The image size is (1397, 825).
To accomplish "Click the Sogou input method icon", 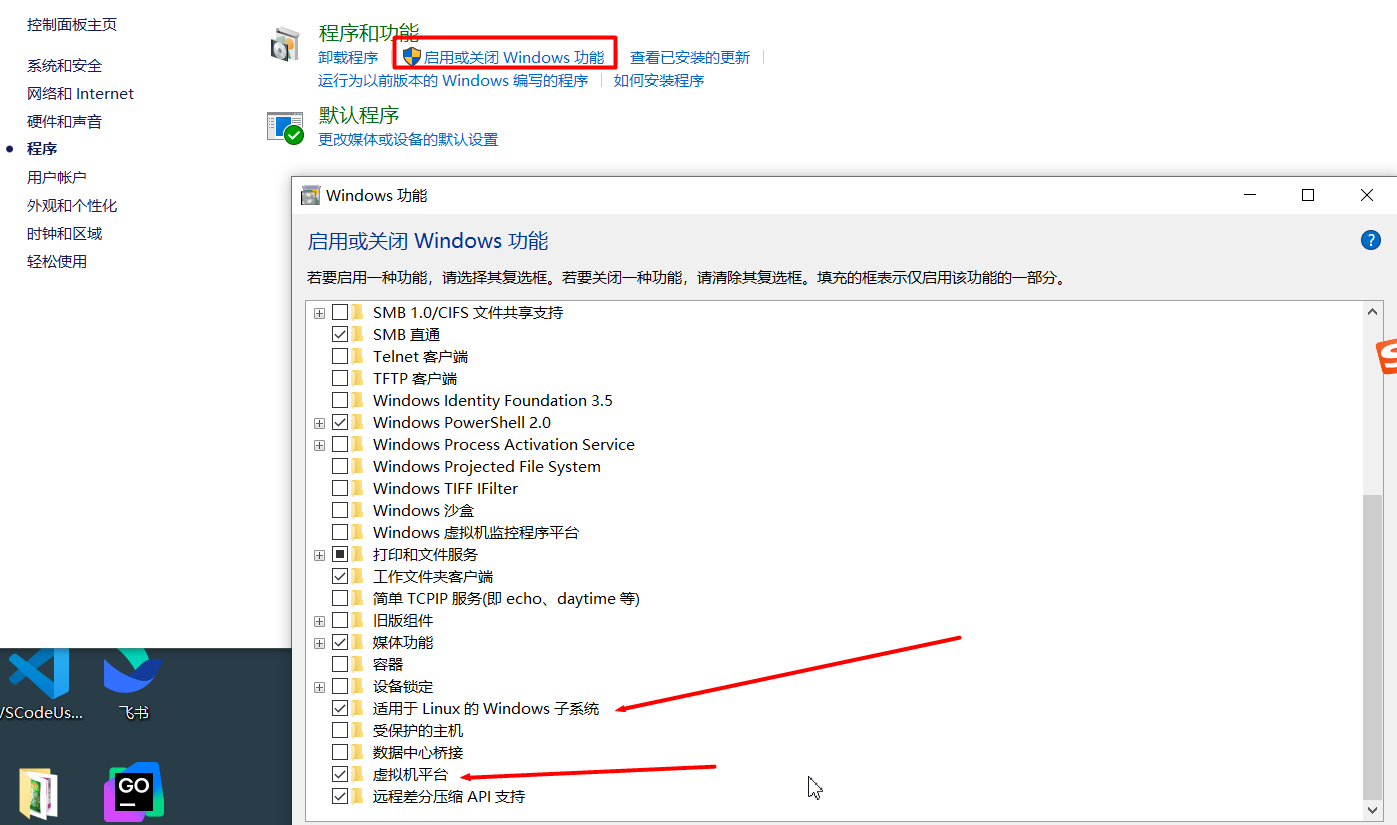I will coord(1386,357).
